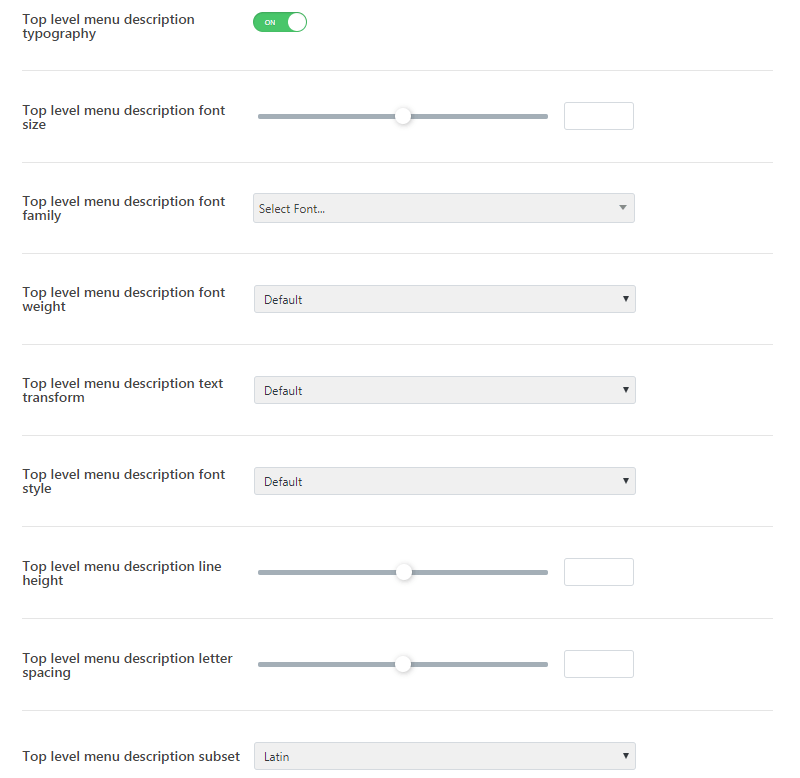Viewport: 800px width, 778px height.
Task: Click the letter spacing slider handle
Action: 403,664
